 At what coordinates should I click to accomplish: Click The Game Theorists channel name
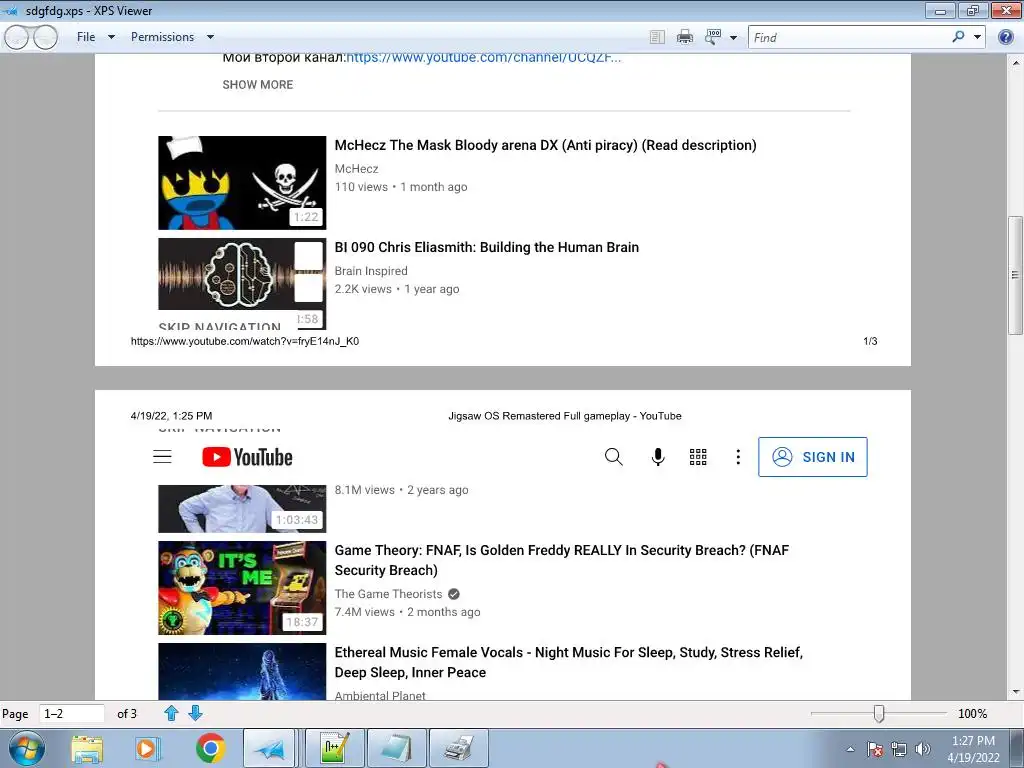(x=388, y=594)
